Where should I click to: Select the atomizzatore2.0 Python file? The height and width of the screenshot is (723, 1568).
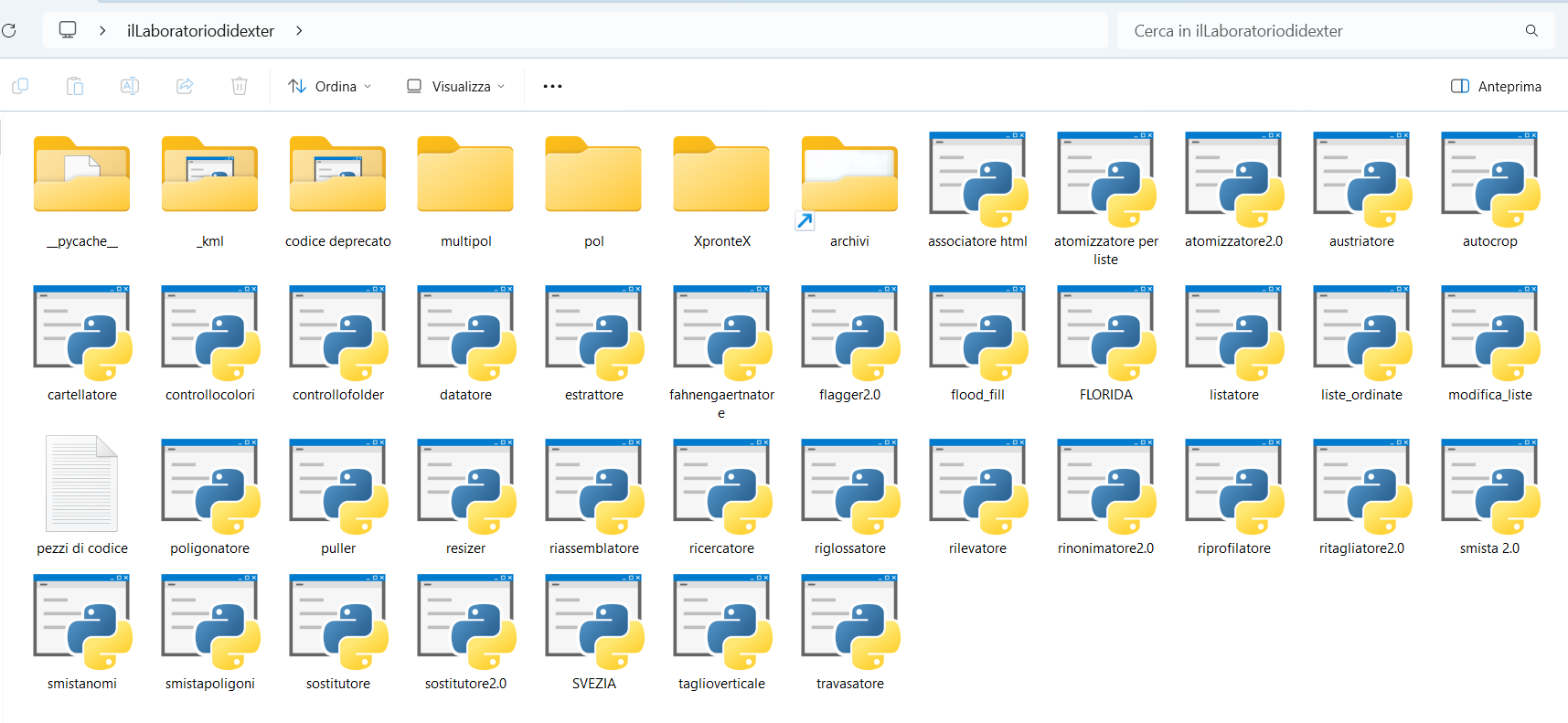[x=1234, y=192]
